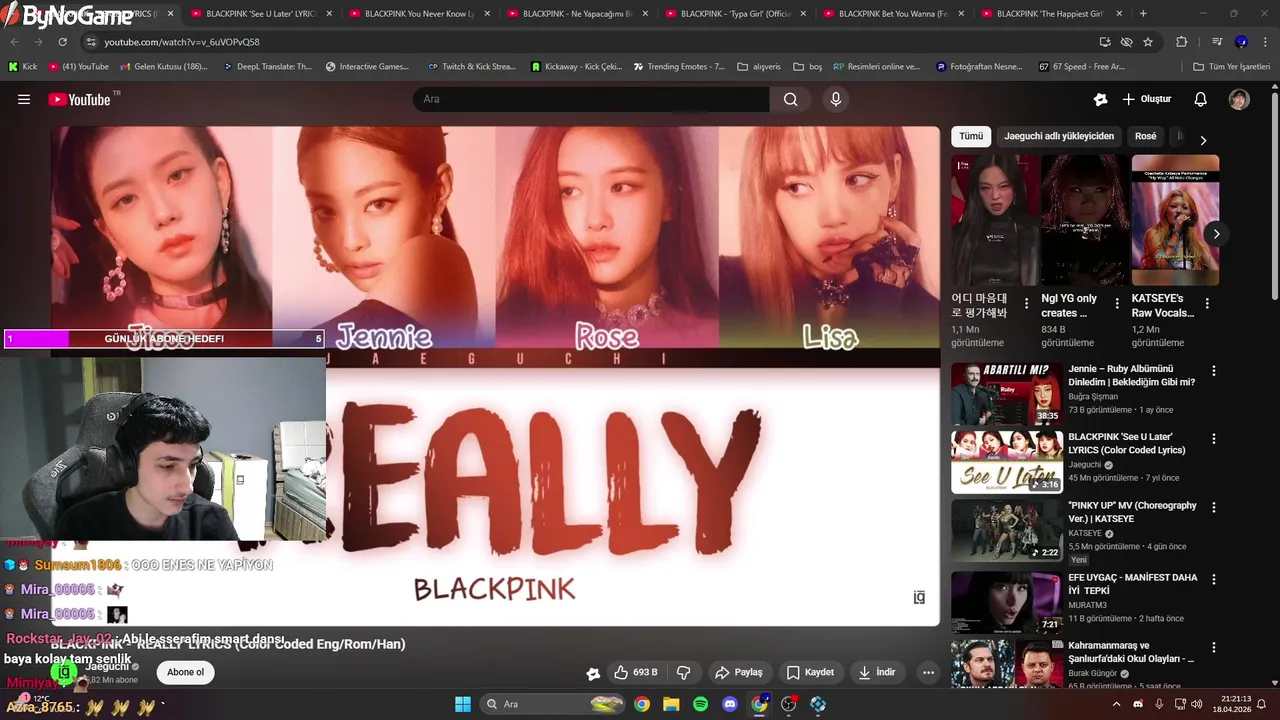The image size is (1280, 720).
Task: Open the YouTube hamburger guide menu
Action: (24, 99)
